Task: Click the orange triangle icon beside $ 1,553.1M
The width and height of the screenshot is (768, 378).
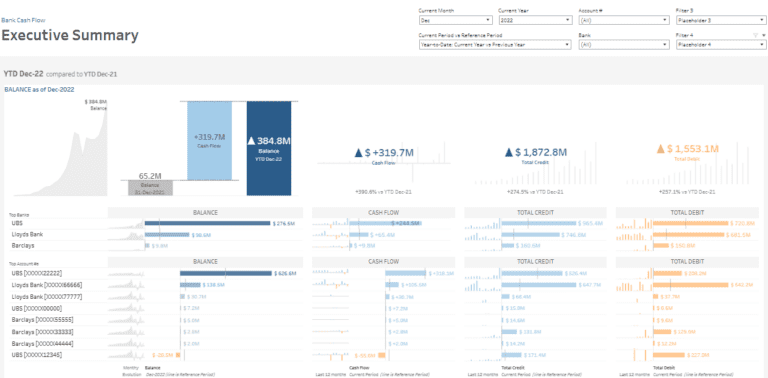Action: click(660, 149)
